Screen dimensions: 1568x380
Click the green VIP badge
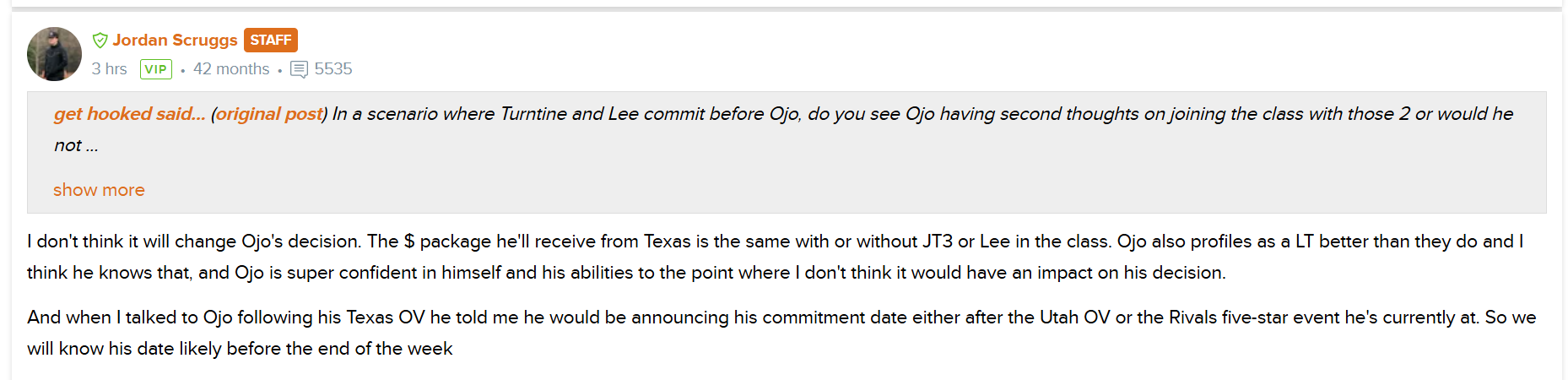pyautogui.click(x=156, y=69)
